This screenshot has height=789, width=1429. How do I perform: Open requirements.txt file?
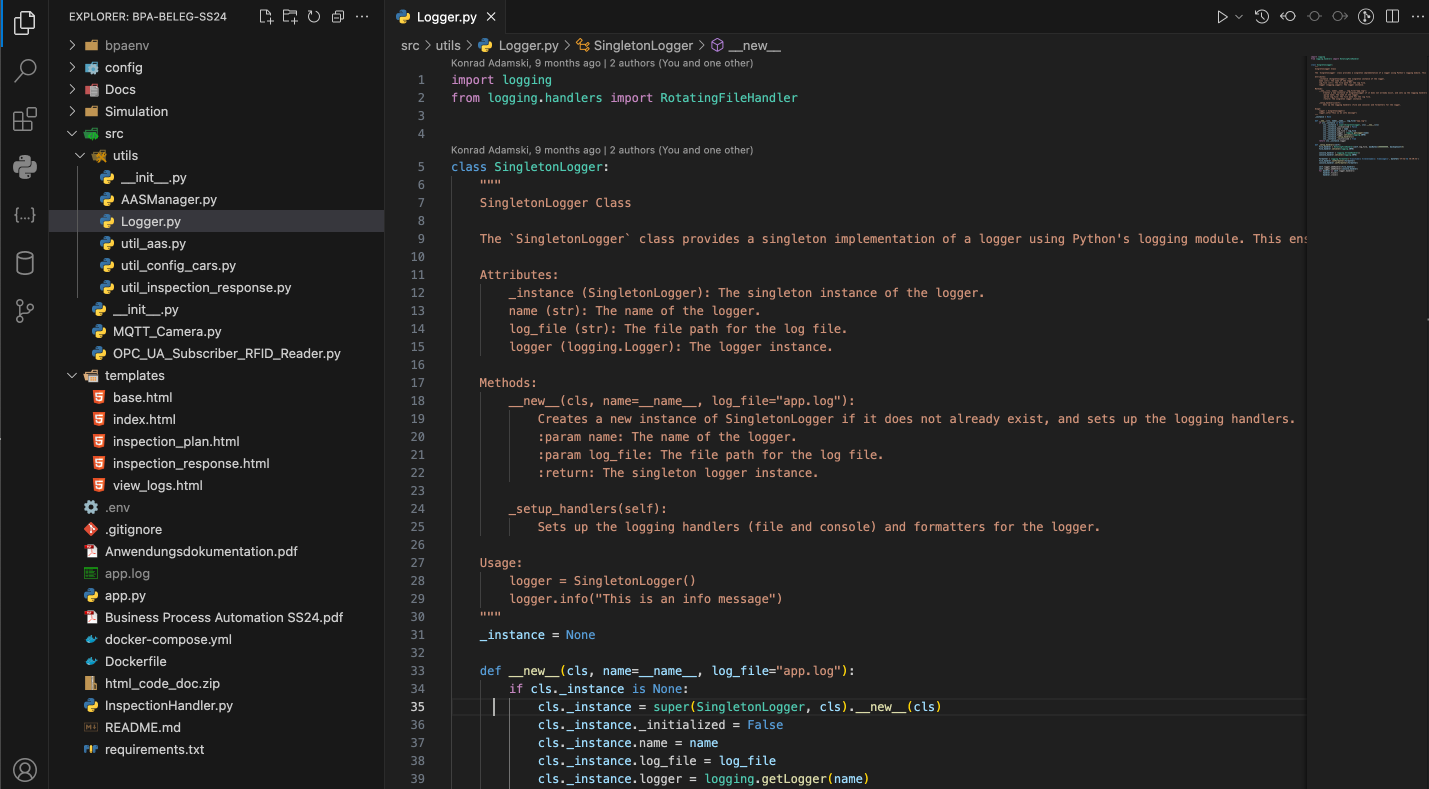pyautogui.click(x=216, y=749)
